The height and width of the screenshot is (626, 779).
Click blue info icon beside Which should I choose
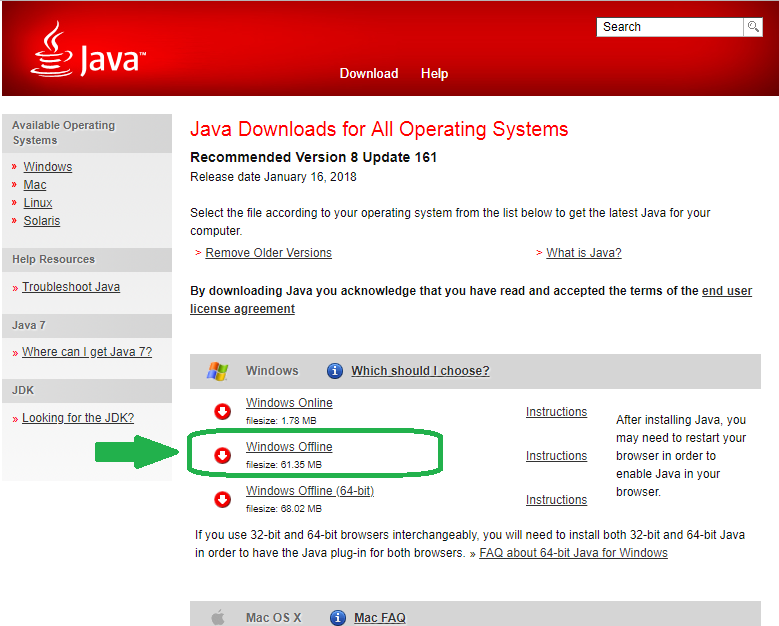(334, 371)
